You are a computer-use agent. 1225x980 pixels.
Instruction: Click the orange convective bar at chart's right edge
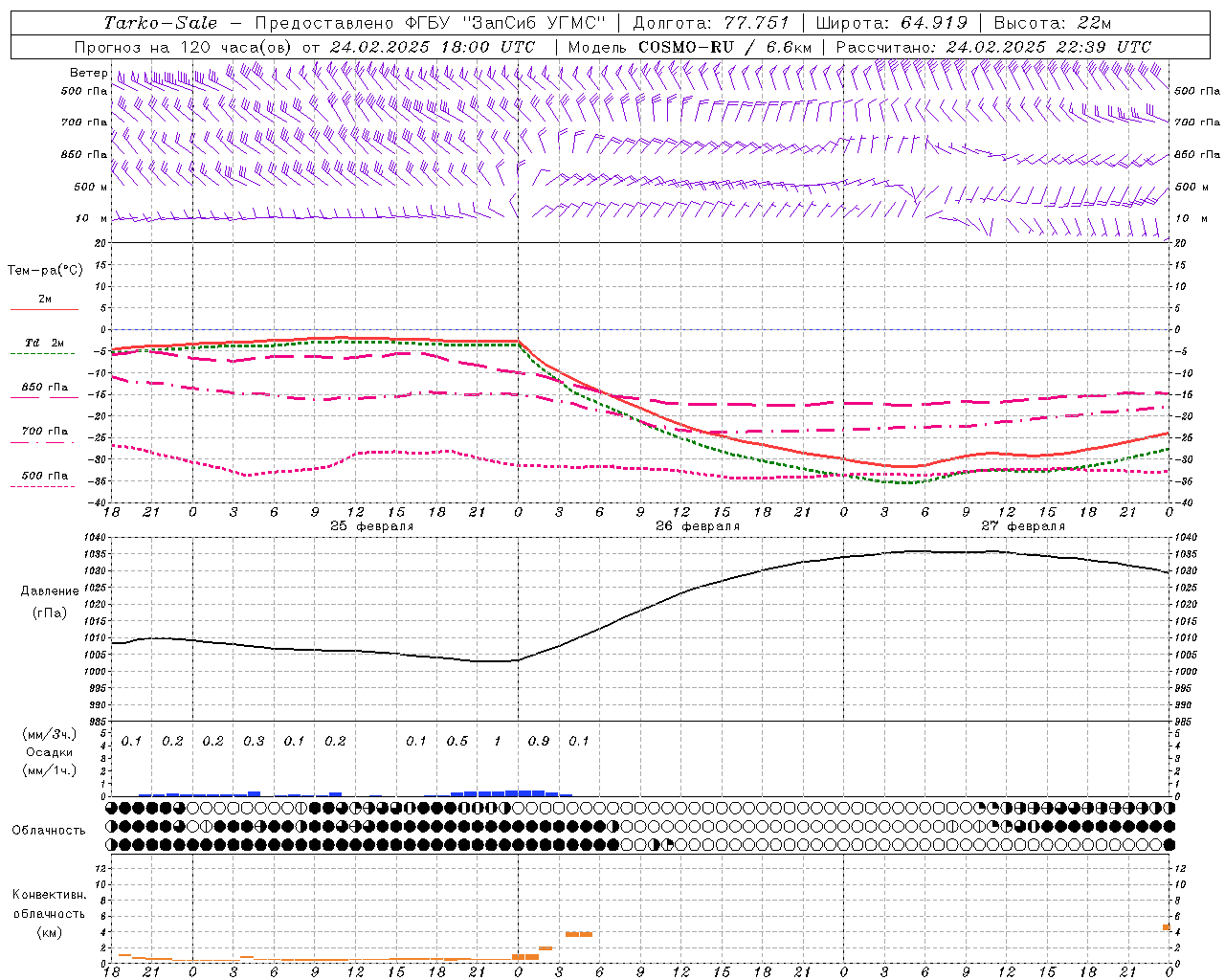1167,926
